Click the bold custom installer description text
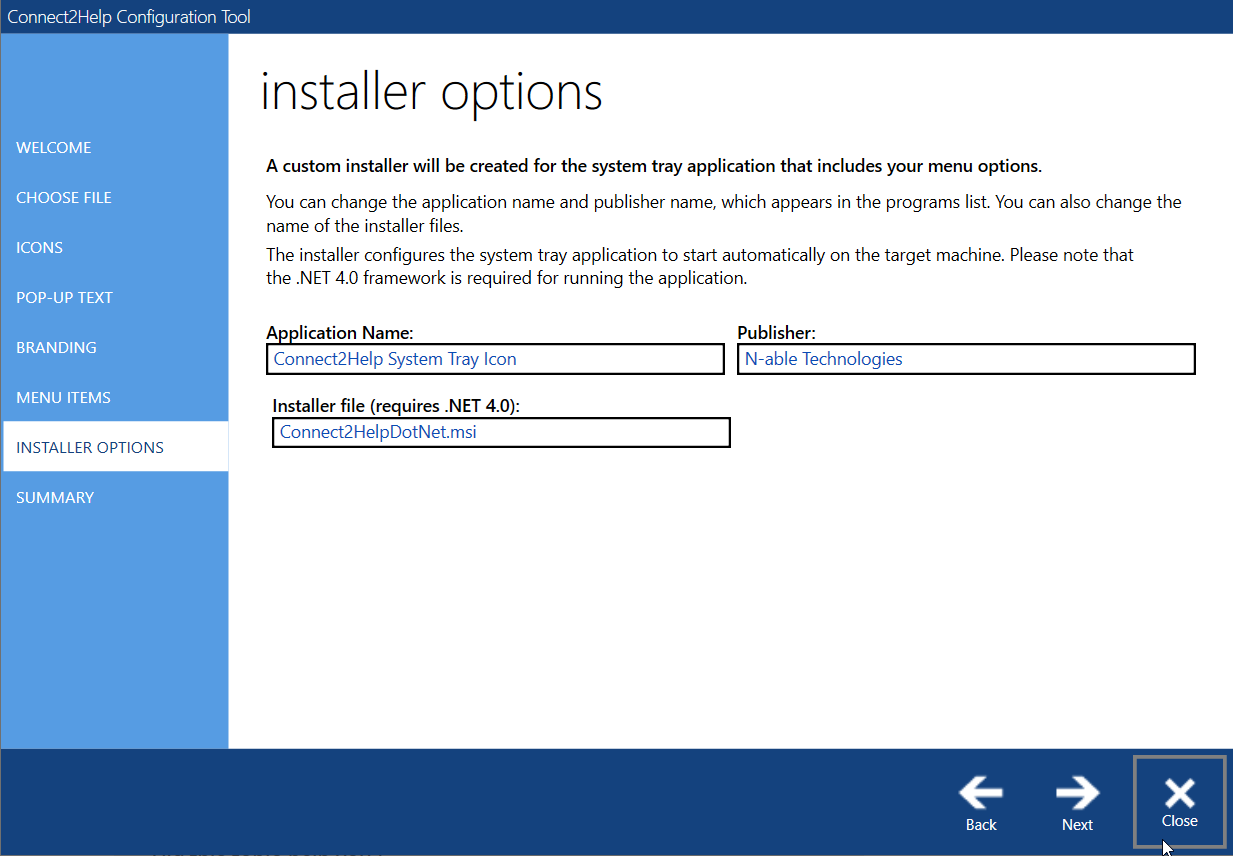This screenshot has width=1233, height=856. pos(654,166)
